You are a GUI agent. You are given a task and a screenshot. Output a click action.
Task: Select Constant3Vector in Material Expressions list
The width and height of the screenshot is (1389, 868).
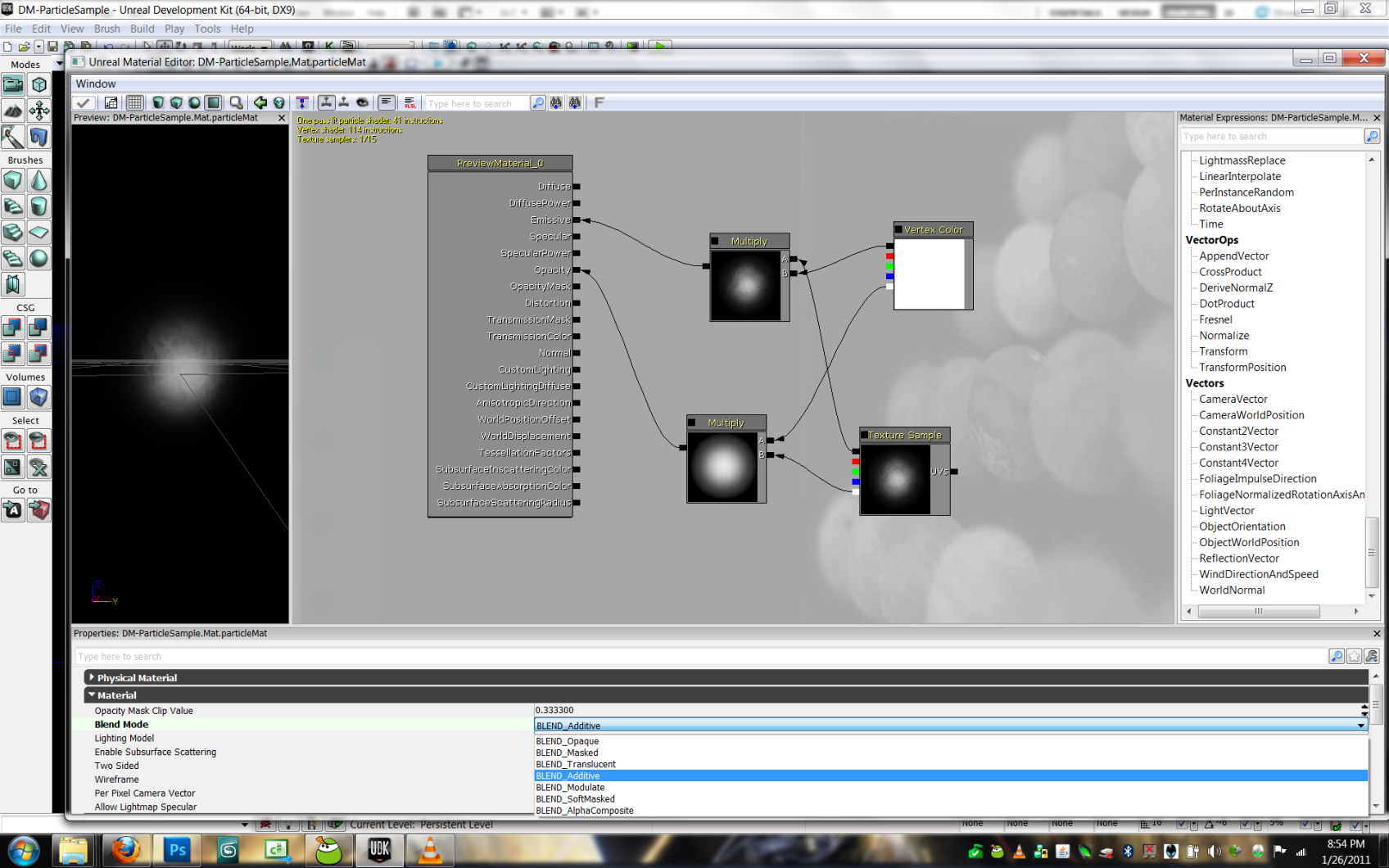(1238, 446)
